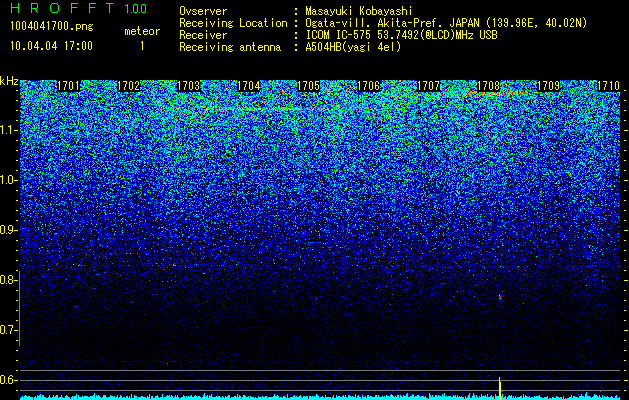The image size is (629, 400).
Task: Click the 1709 time marker
Action: click(548, 86)
